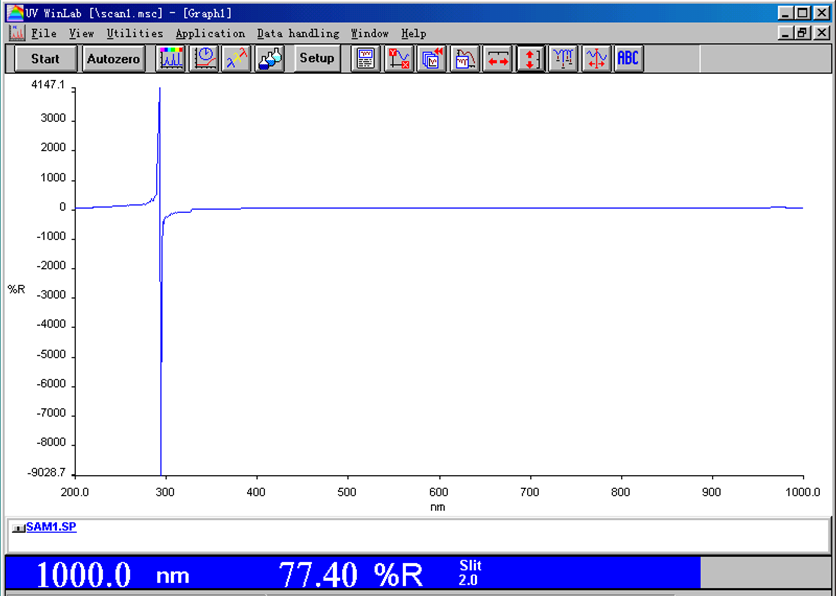Open the File menu
Viewport: 836px width, 596px height.
44,34
